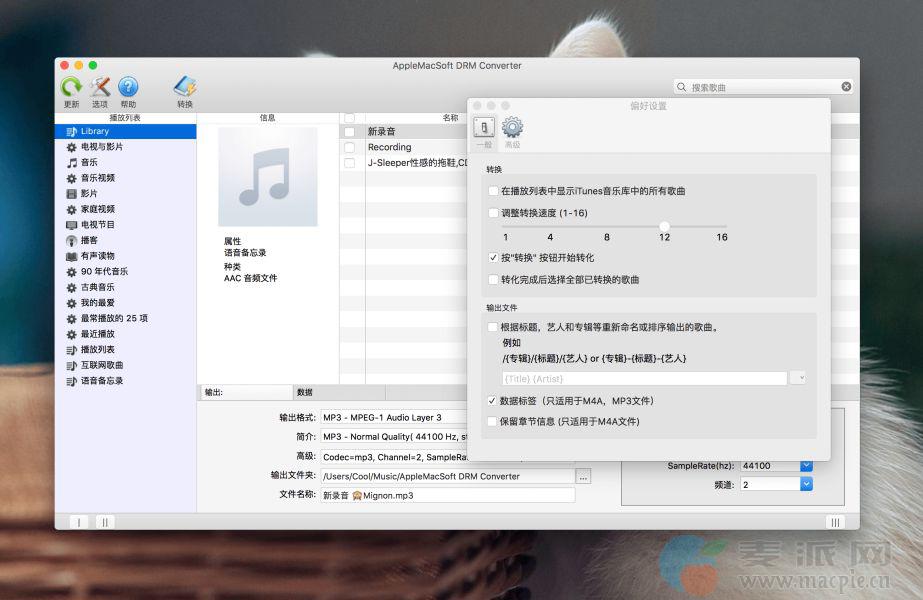The width and height of the screenshot is (923, 600).
Task: Open the Advanced (高级) gear preferences icon
Action: [x=512, y=128]
